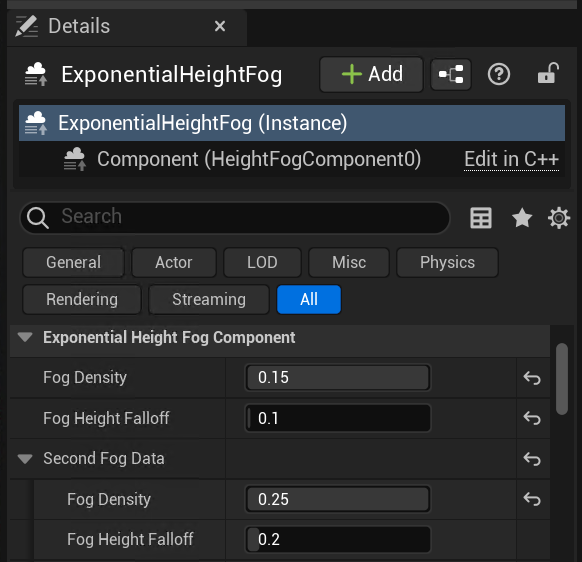Select the Rendering filter tab
This screenshot has height=562, width=582.
(x=82, y=299)
